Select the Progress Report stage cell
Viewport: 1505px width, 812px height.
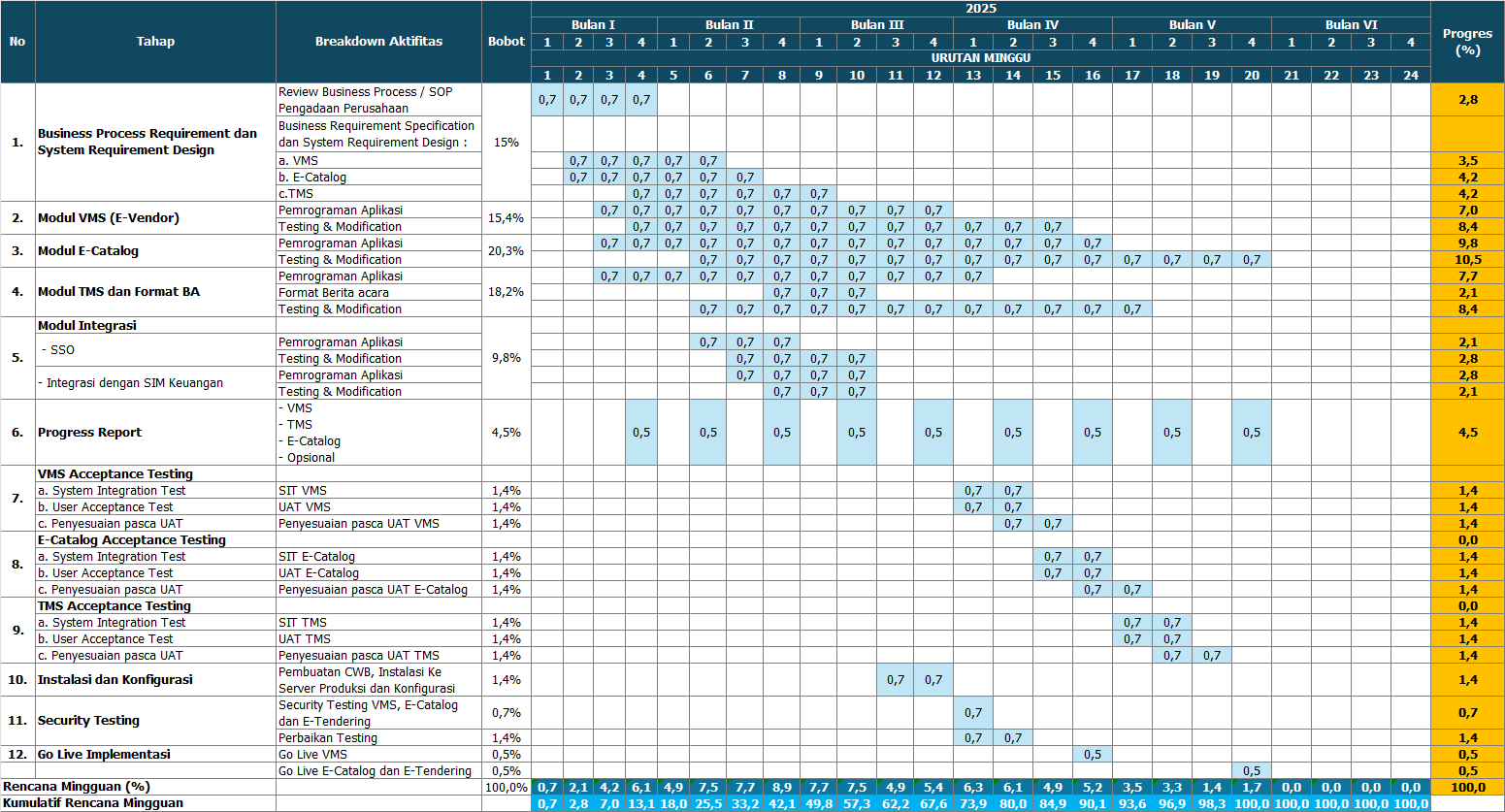(155, 433)
